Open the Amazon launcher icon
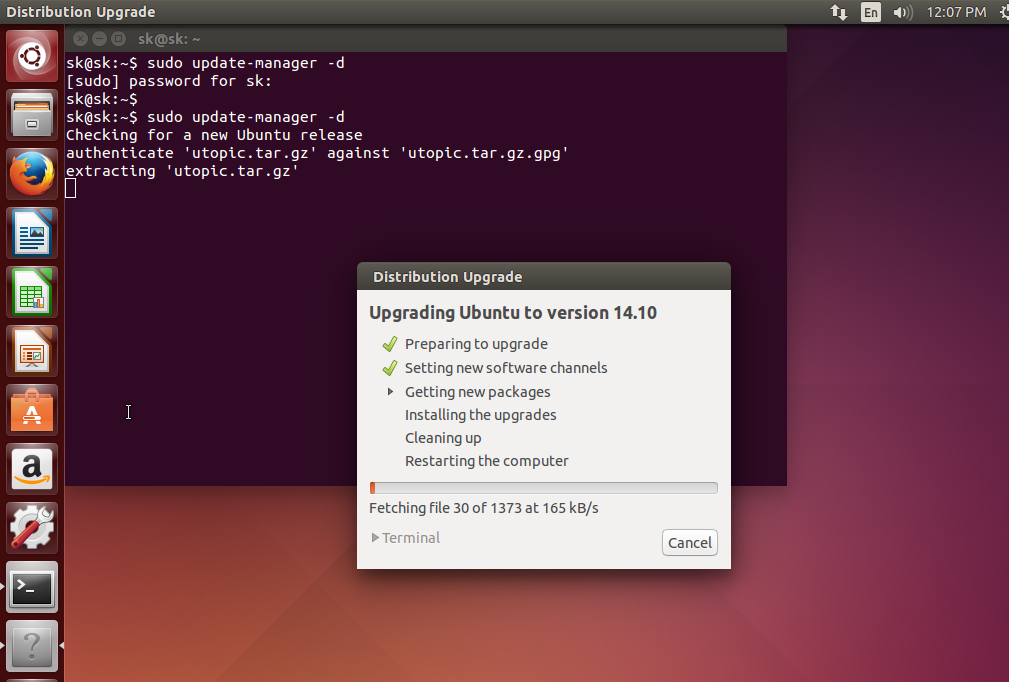This screenshot has width=1009, height=682. 32,470
